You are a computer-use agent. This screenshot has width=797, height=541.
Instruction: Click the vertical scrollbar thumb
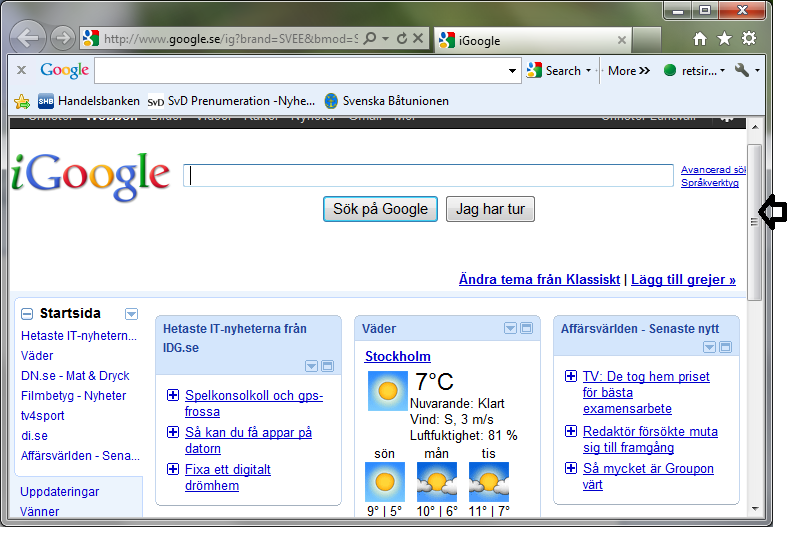[755, 222]
